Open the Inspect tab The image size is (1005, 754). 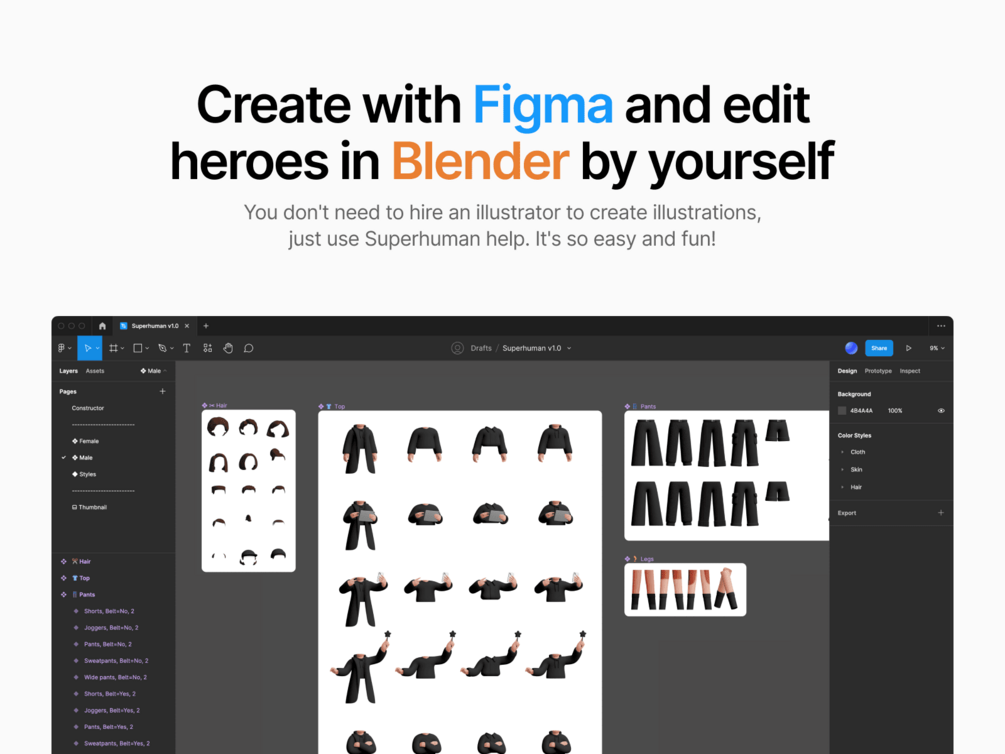pos(909,371)
